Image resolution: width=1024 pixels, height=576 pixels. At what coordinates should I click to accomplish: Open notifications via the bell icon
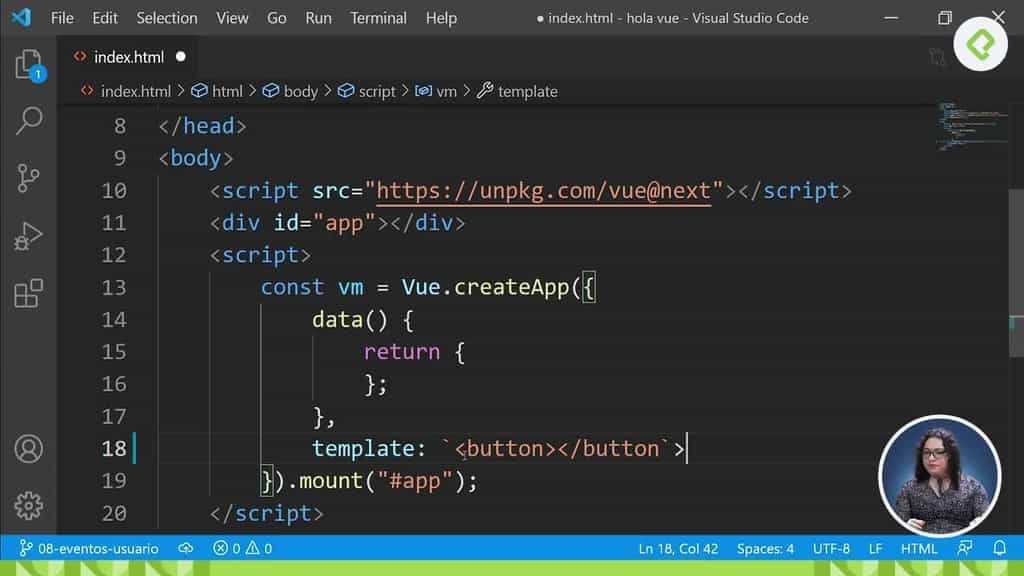pyautogui.click(x=1000, y=548)
